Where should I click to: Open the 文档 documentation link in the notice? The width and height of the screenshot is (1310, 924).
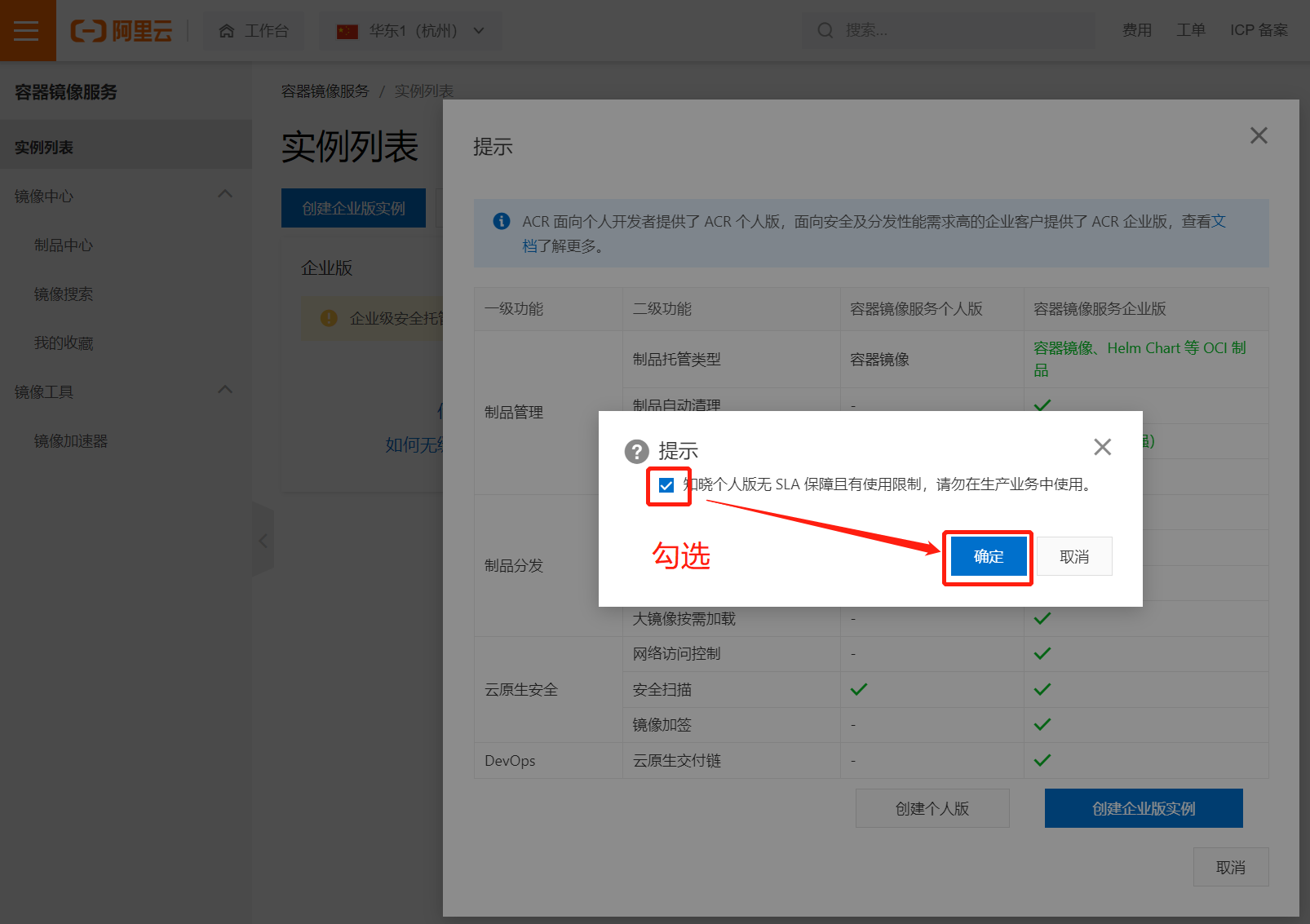pyautogui.click(x=1219, y=221)
